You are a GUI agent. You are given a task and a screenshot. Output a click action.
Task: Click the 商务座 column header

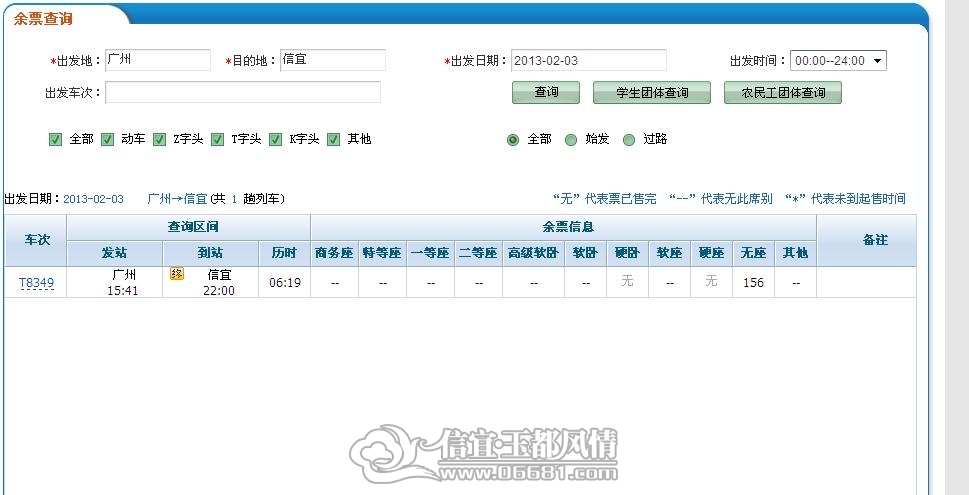(x=334, y=253)
